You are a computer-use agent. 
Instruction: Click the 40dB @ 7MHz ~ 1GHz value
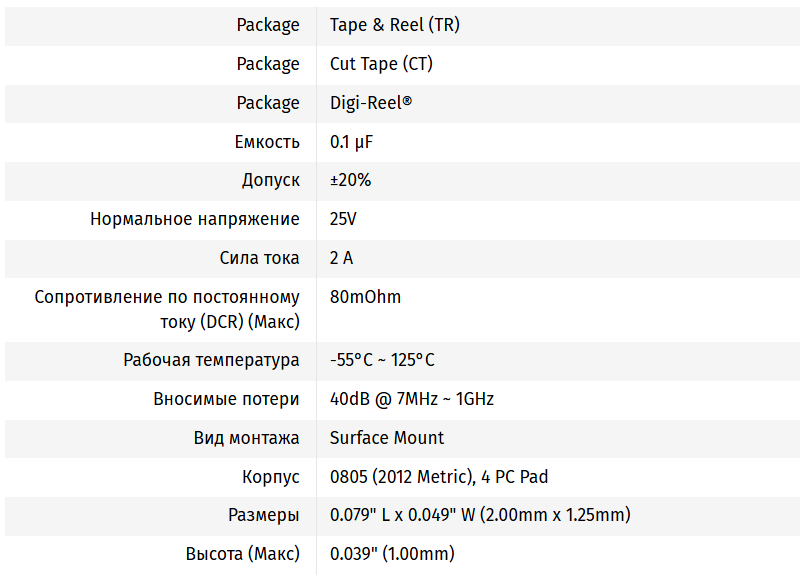pyautogui.click(x=411, y=399)
